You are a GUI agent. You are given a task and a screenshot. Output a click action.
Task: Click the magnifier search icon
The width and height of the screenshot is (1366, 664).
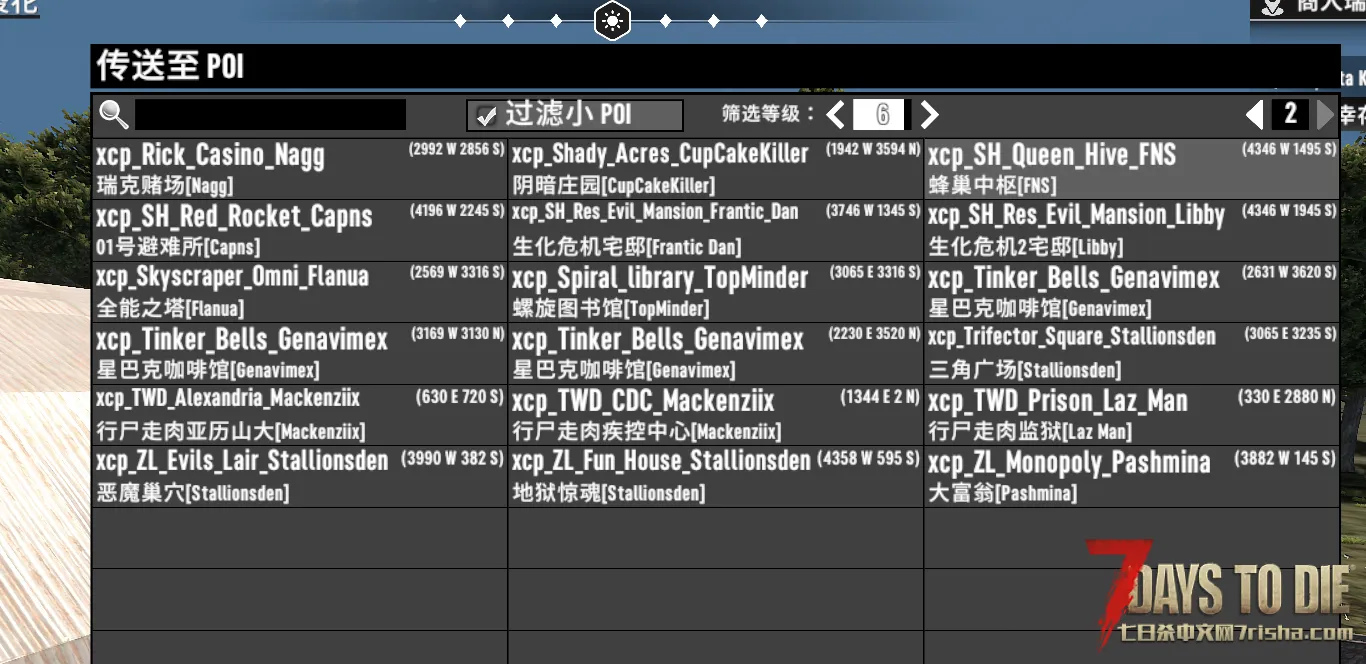114,115
